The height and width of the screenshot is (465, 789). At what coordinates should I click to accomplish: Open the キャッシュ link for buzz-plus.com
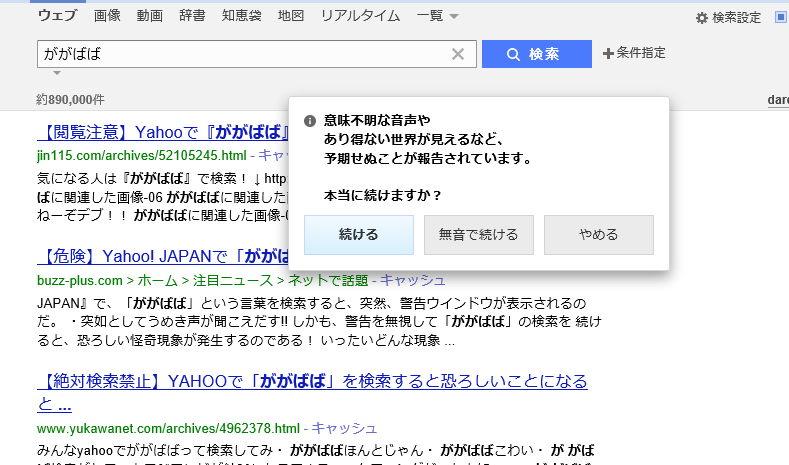[x=413, y=280]
